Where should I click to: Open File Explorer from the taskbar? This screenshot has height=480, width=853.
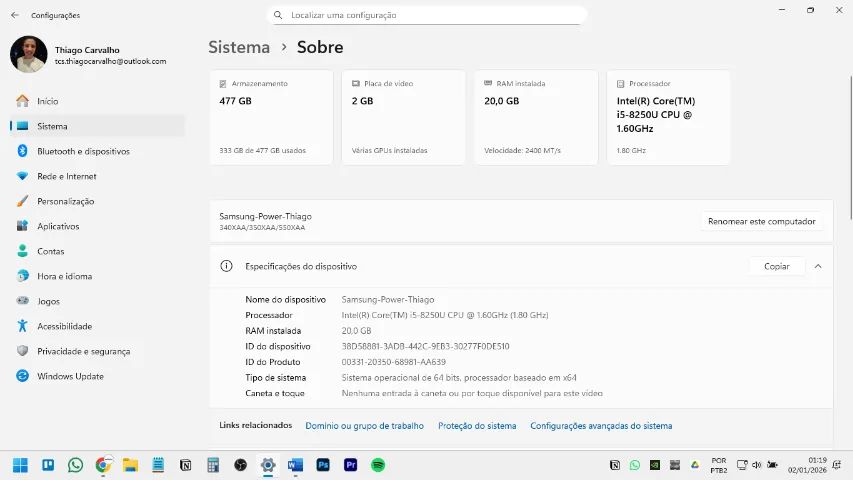click(x=131, y=465)
